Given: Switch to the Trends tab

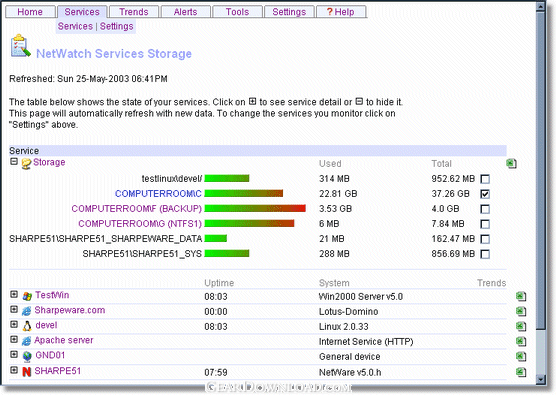Looking at the screenshot, I should 134,12.
